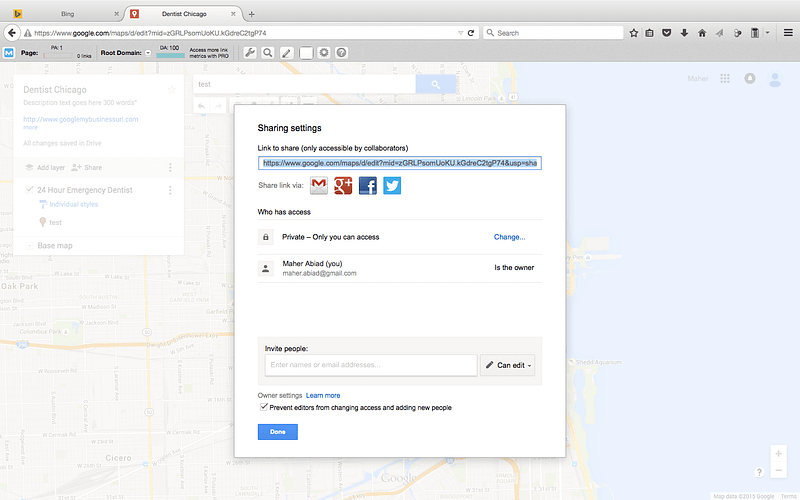Viewport: 800px width, 500px height.
Task: Open the Can edit permission dropdown
Action: pyautogui.click(x=508, y=365)
